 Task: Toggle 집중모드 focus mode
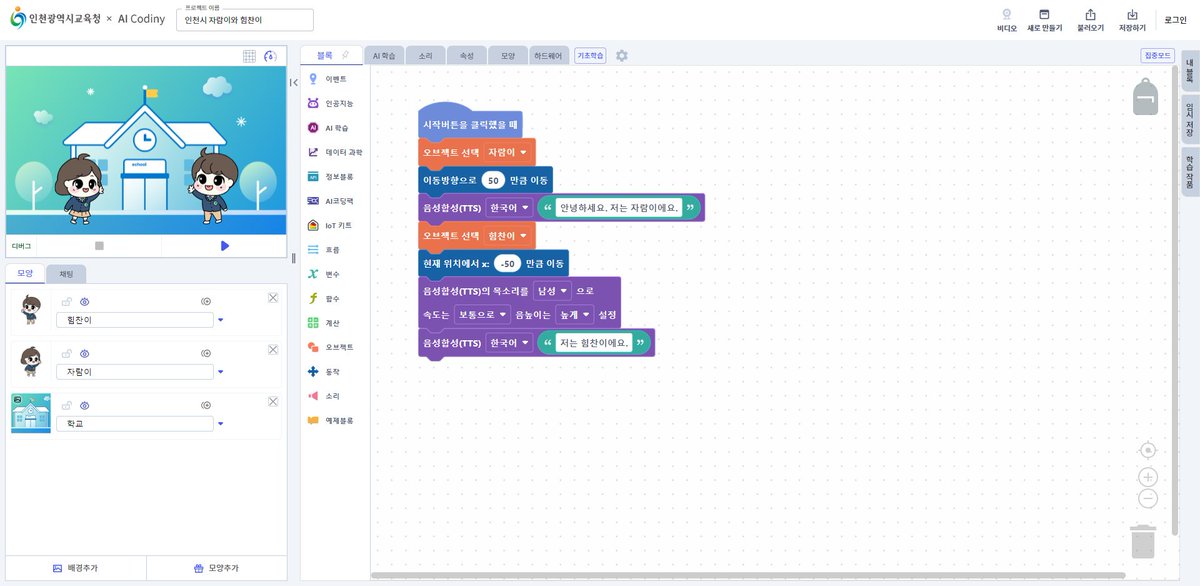1157,56
